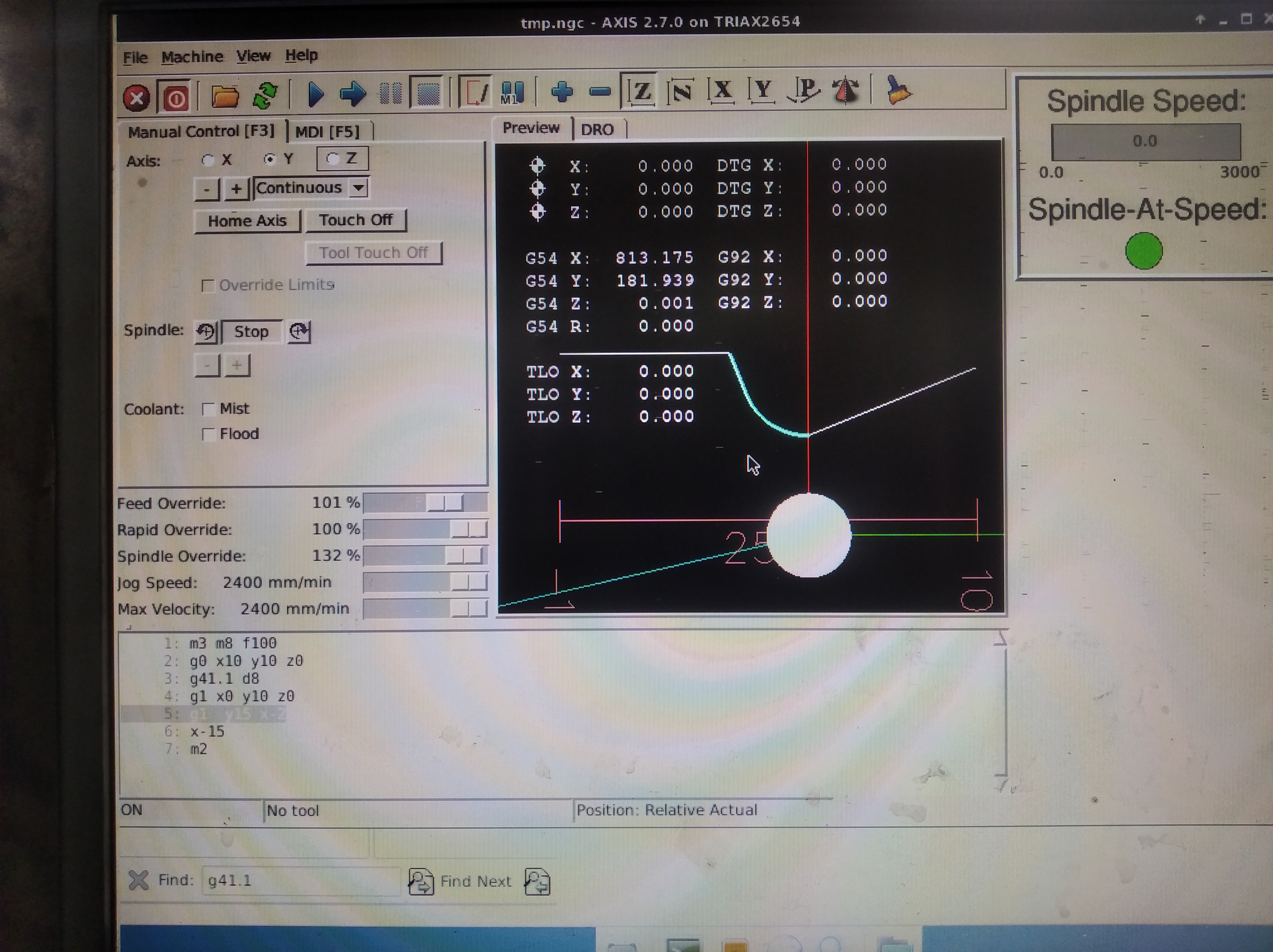Viewport: 1273px width, 952px height.
Task: Run the program with blue play icon
Action: (315, 94)
